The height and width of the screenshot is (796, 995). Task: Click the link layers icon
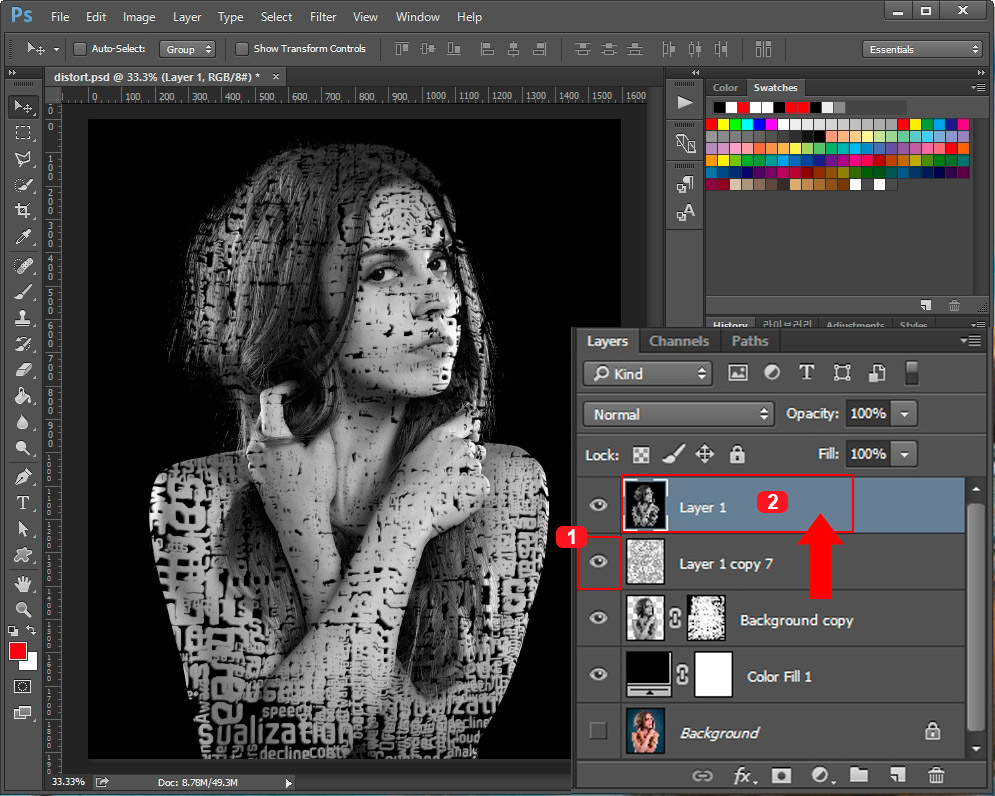(x=702, y=775)
